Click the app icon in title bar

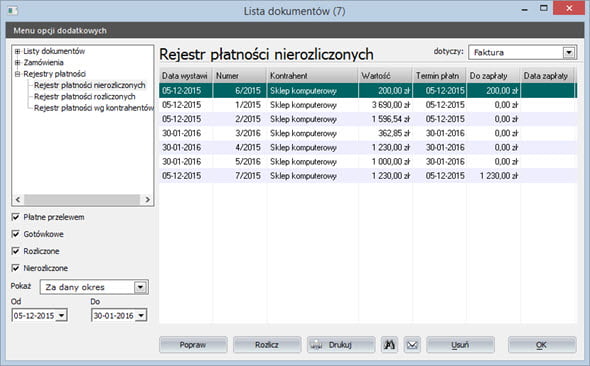click(13, 10)
